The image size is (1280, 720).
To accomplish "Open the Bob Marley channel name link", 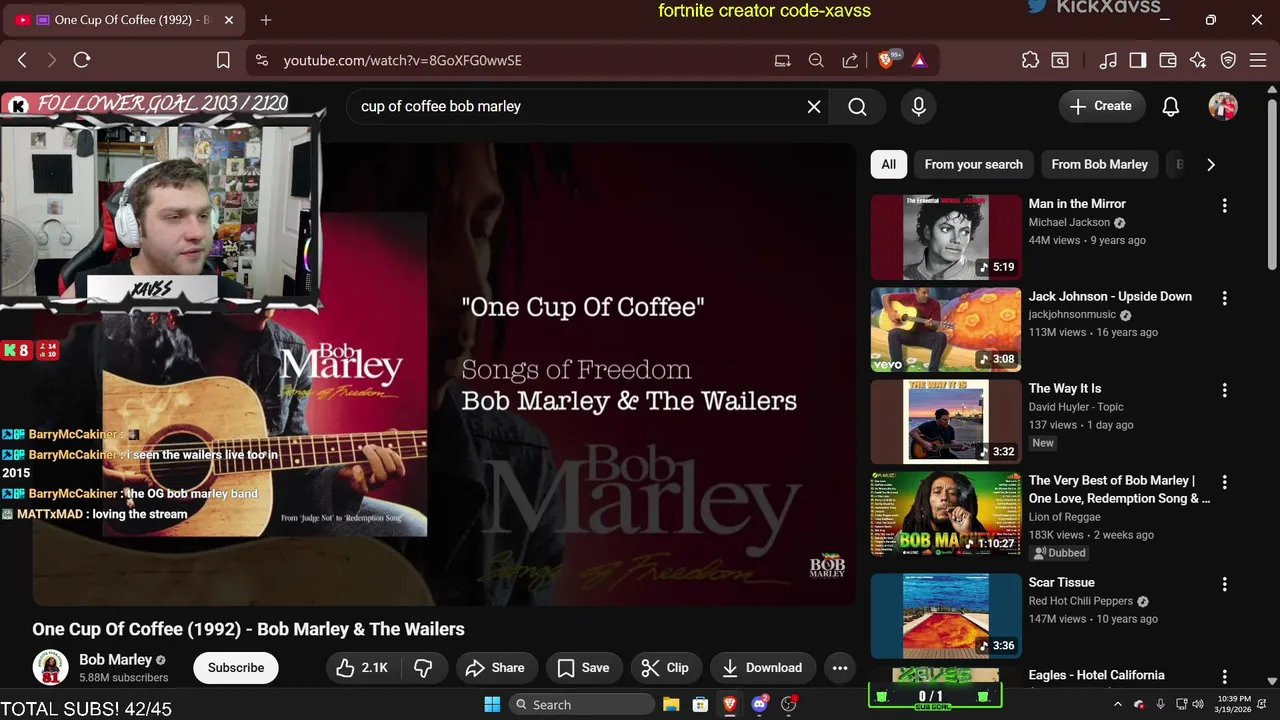I will pyautogui.click(x=116, y=660).
